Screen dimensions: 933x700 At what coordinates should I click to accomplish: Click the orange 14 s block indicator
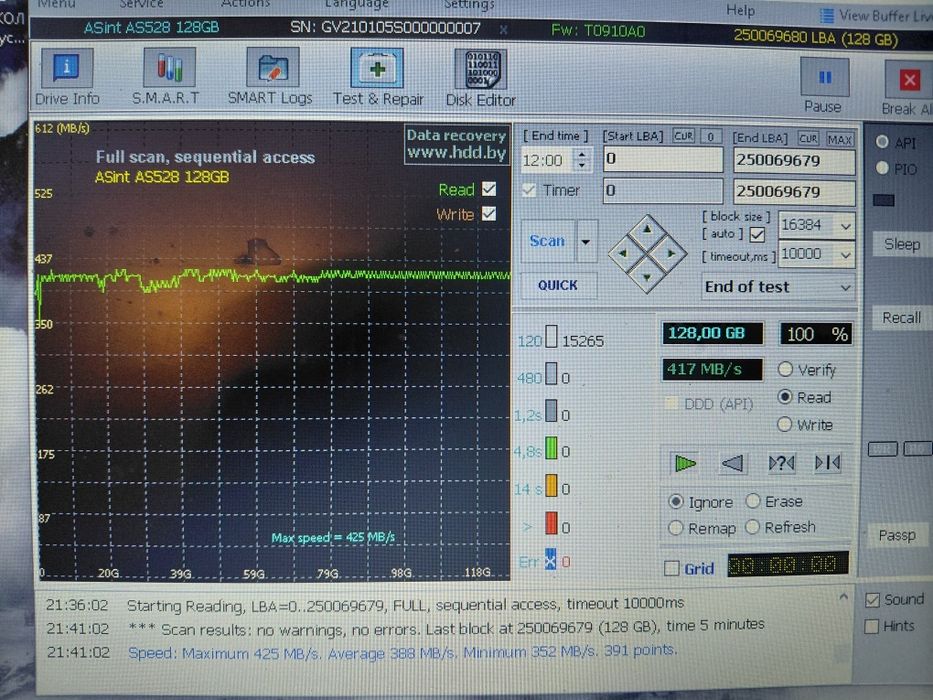pyautogui.click(x=552, y=485)
